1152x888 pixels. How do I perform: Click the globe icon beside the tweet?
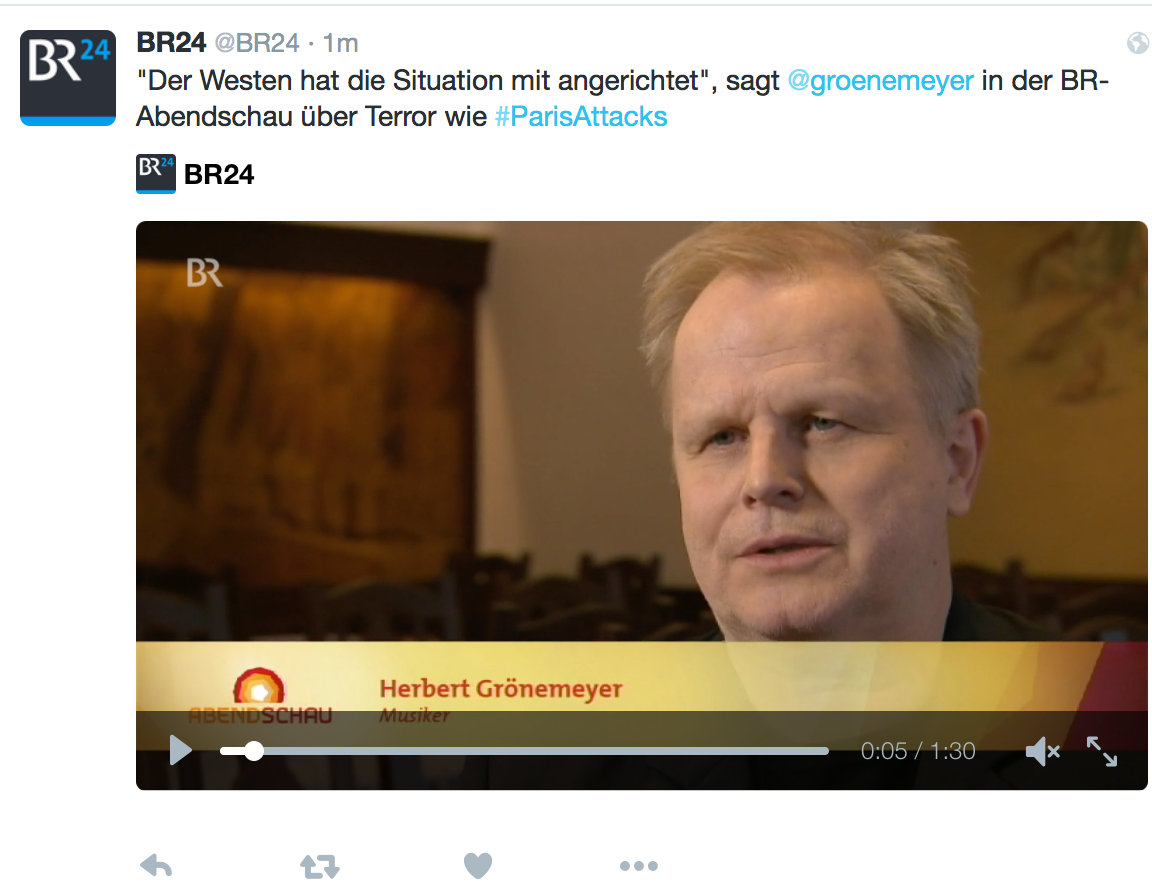(1137, 43)
